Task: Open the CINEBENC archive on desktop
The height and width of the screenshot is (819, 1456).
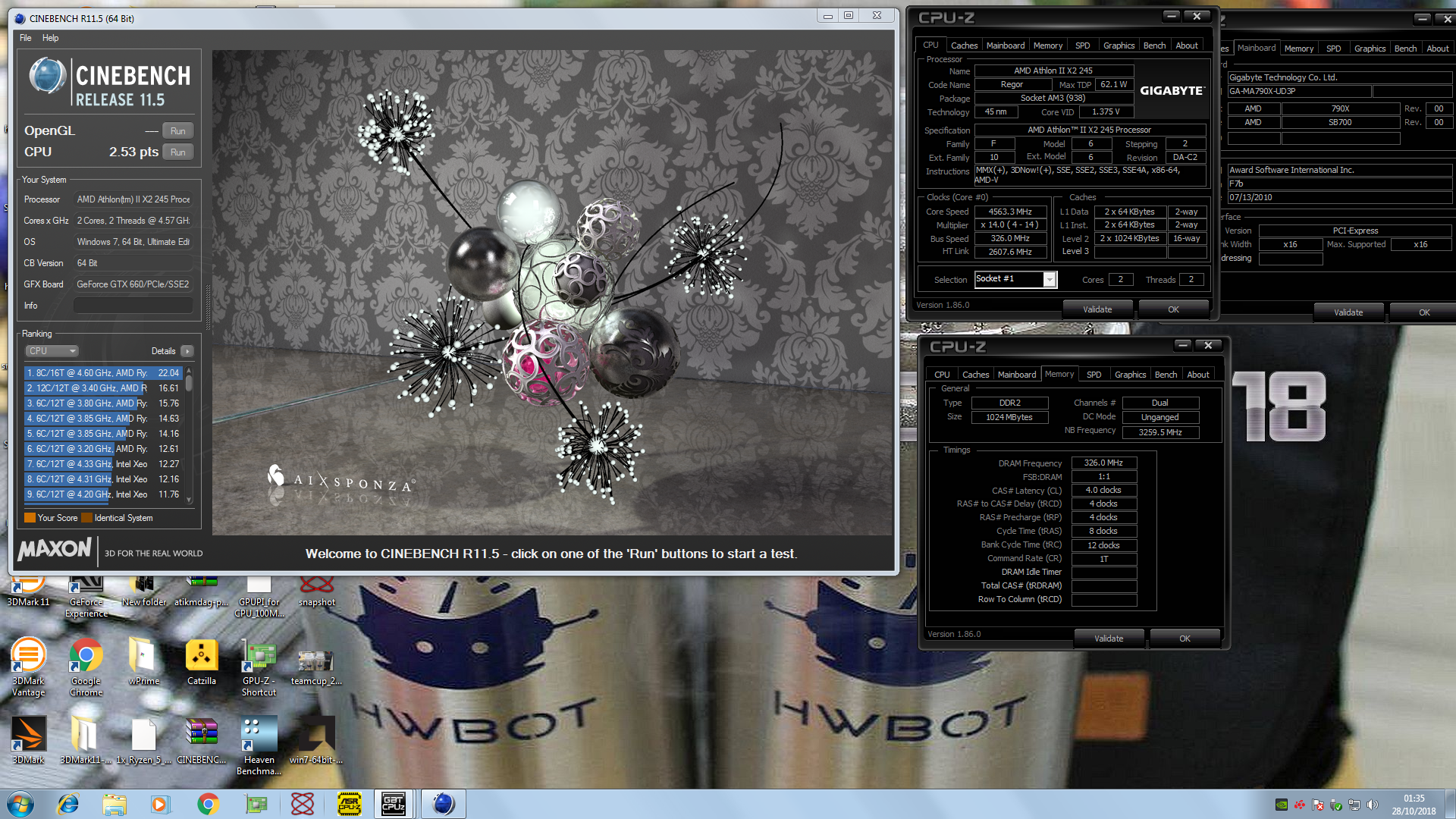Action: (x=202, y=740)
